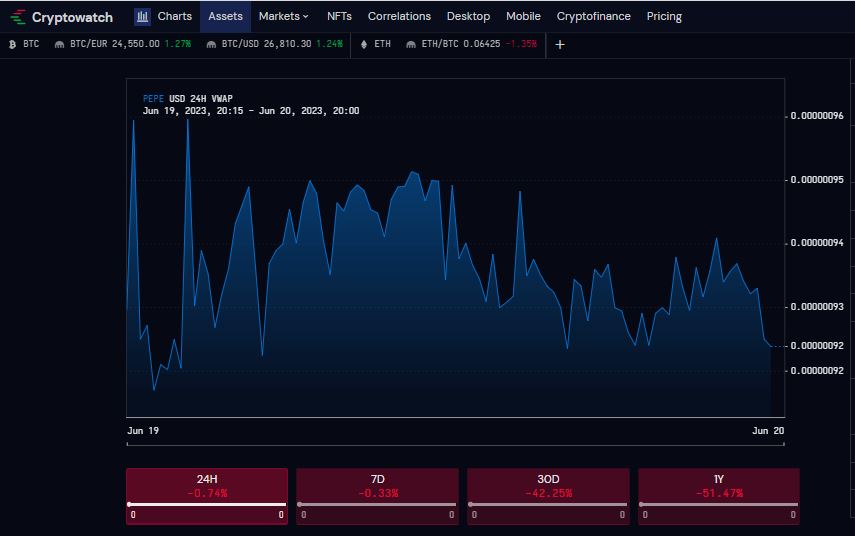Click the 0.00000093 price axis label

(817, 306)
